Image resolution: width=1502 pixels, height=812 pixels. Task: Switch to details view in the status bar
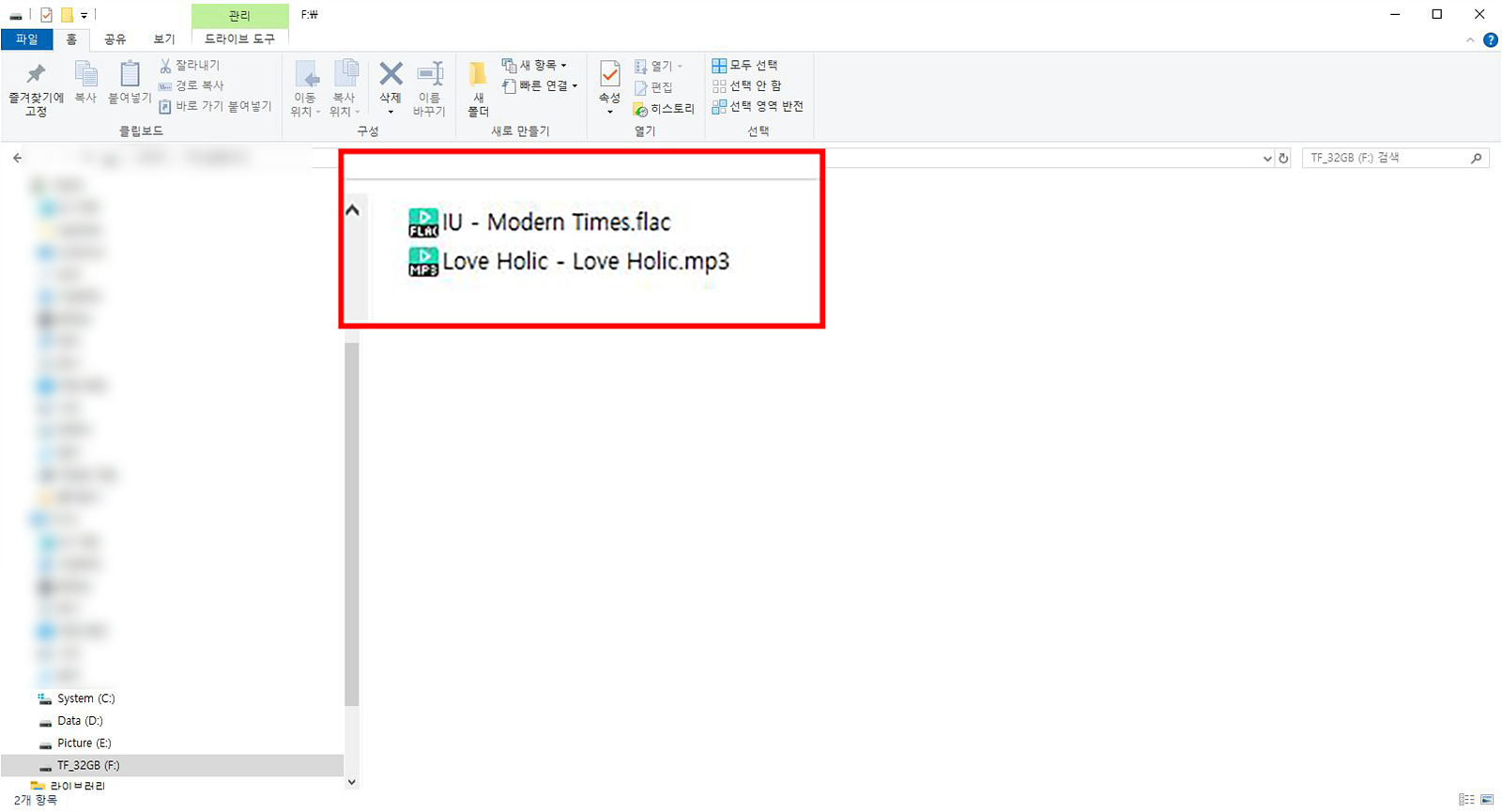(x=1467, y=800)
